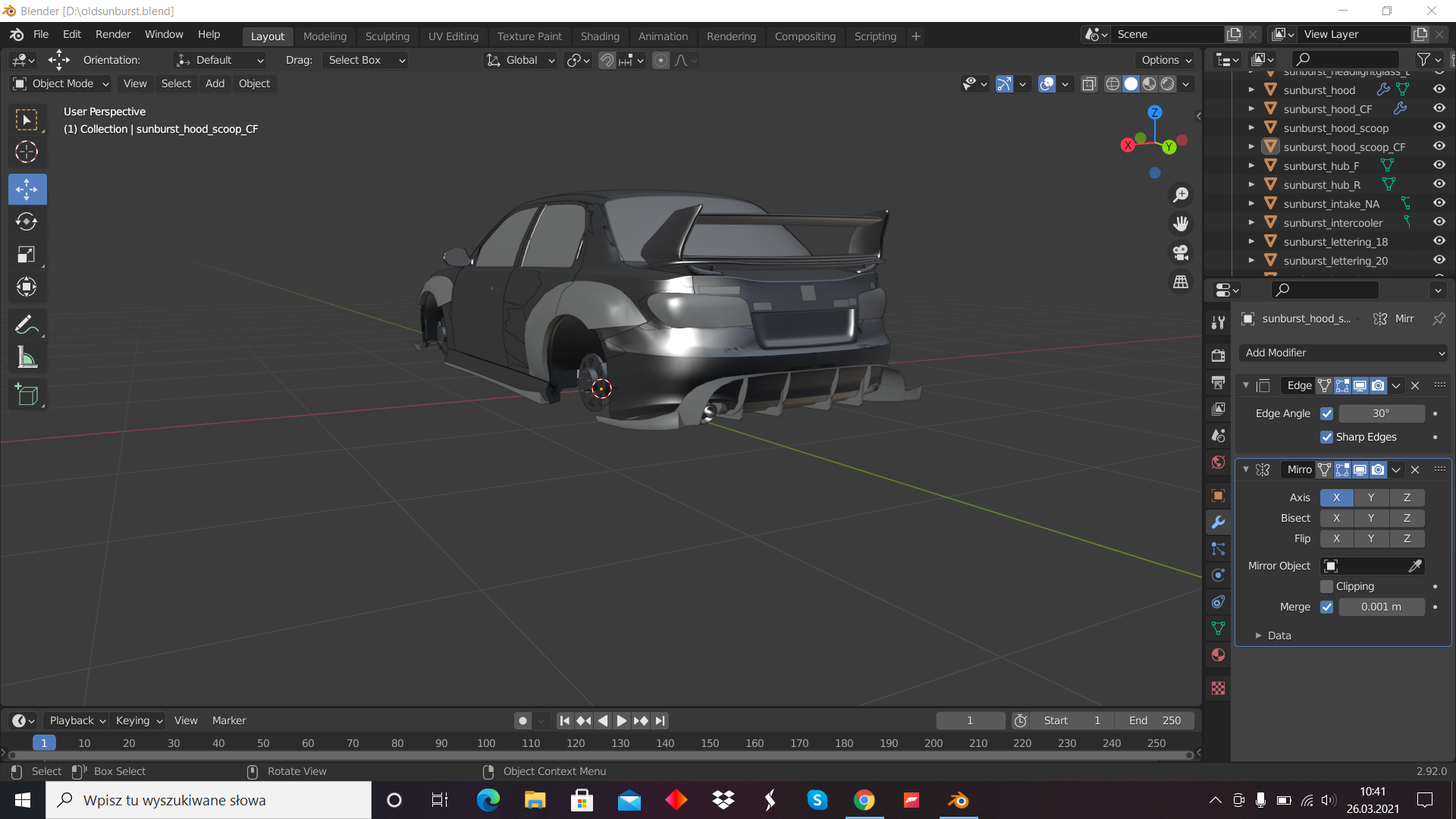1456x819 pixels.
Task: Open the Texture properties checker tab
Action: coord(1218,688)
